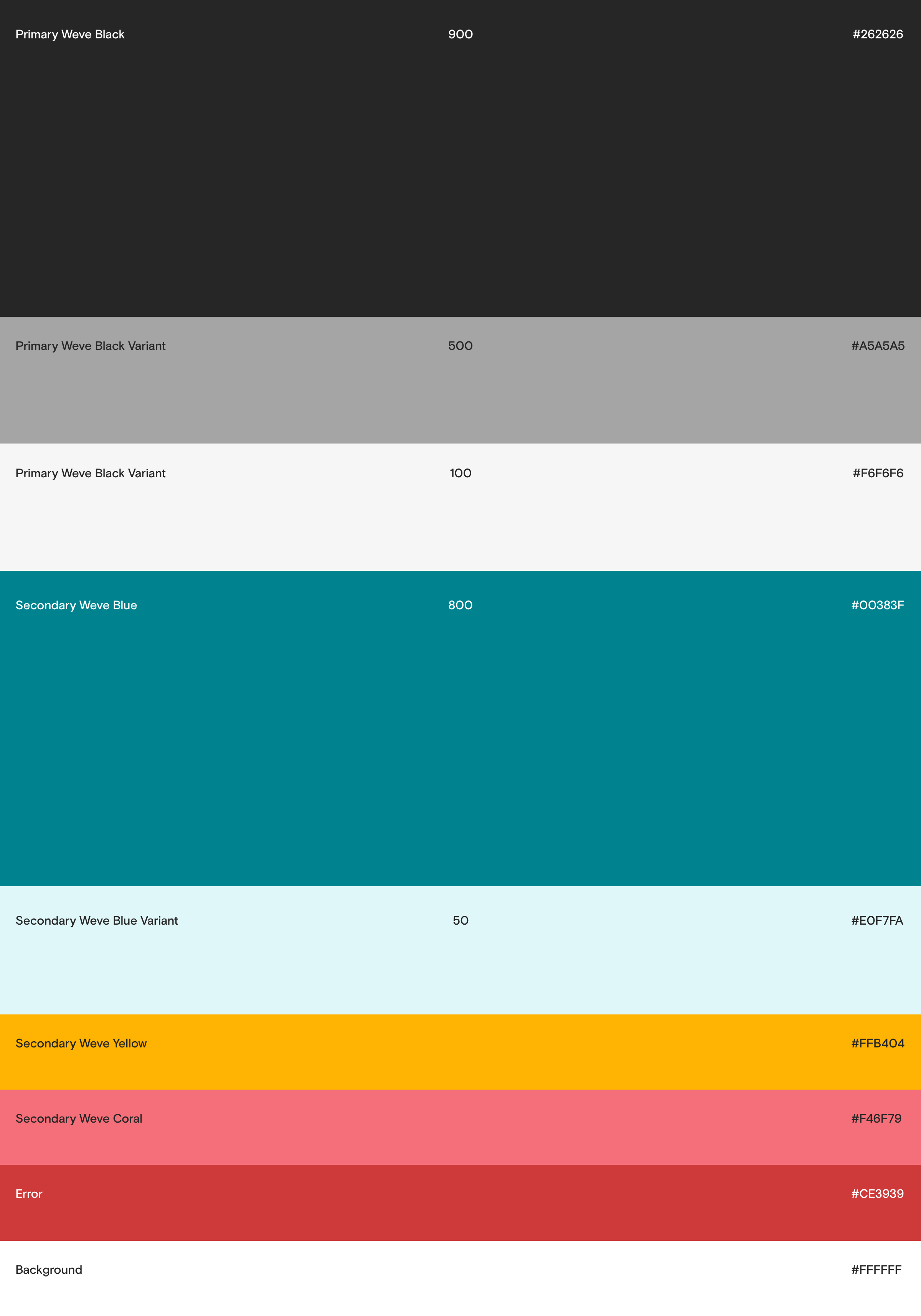Select the shade value 500
Image resolution: width=921 pixels, height=1316 pixels.
coord(460,346)
